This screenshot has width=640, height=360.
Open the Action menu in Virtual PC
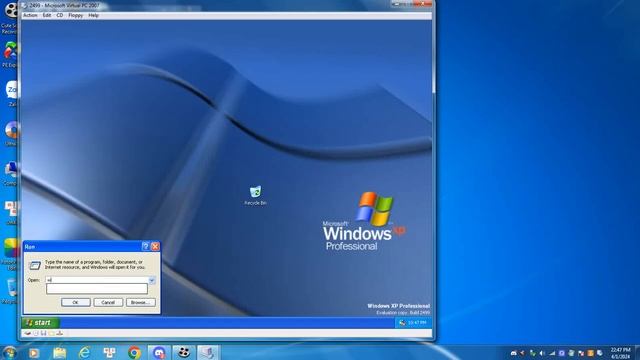(x=30, y=15)
